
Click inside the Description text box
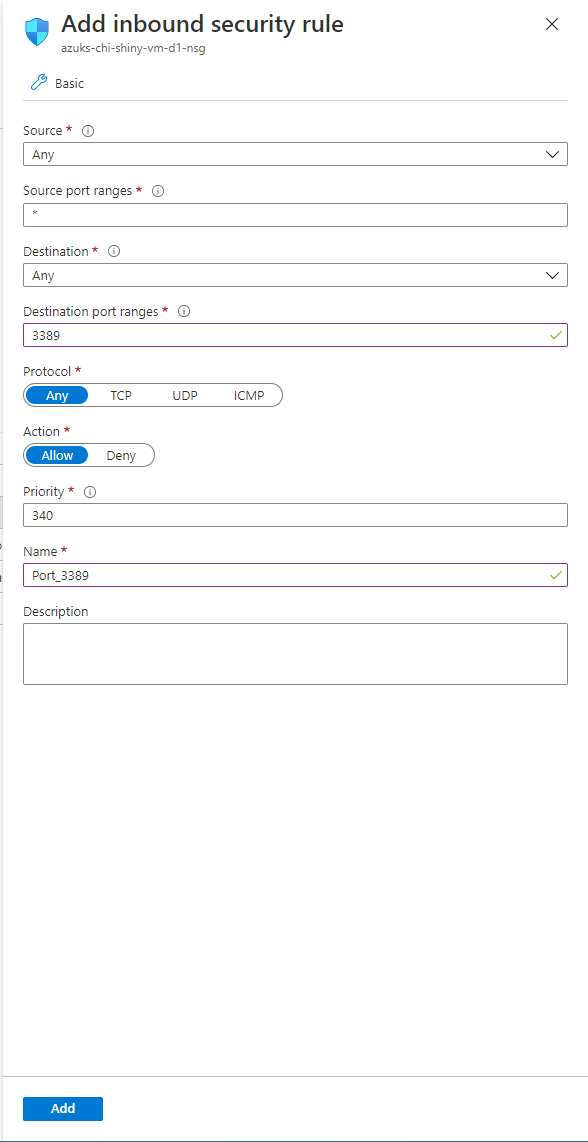click(x=294, y=652)
